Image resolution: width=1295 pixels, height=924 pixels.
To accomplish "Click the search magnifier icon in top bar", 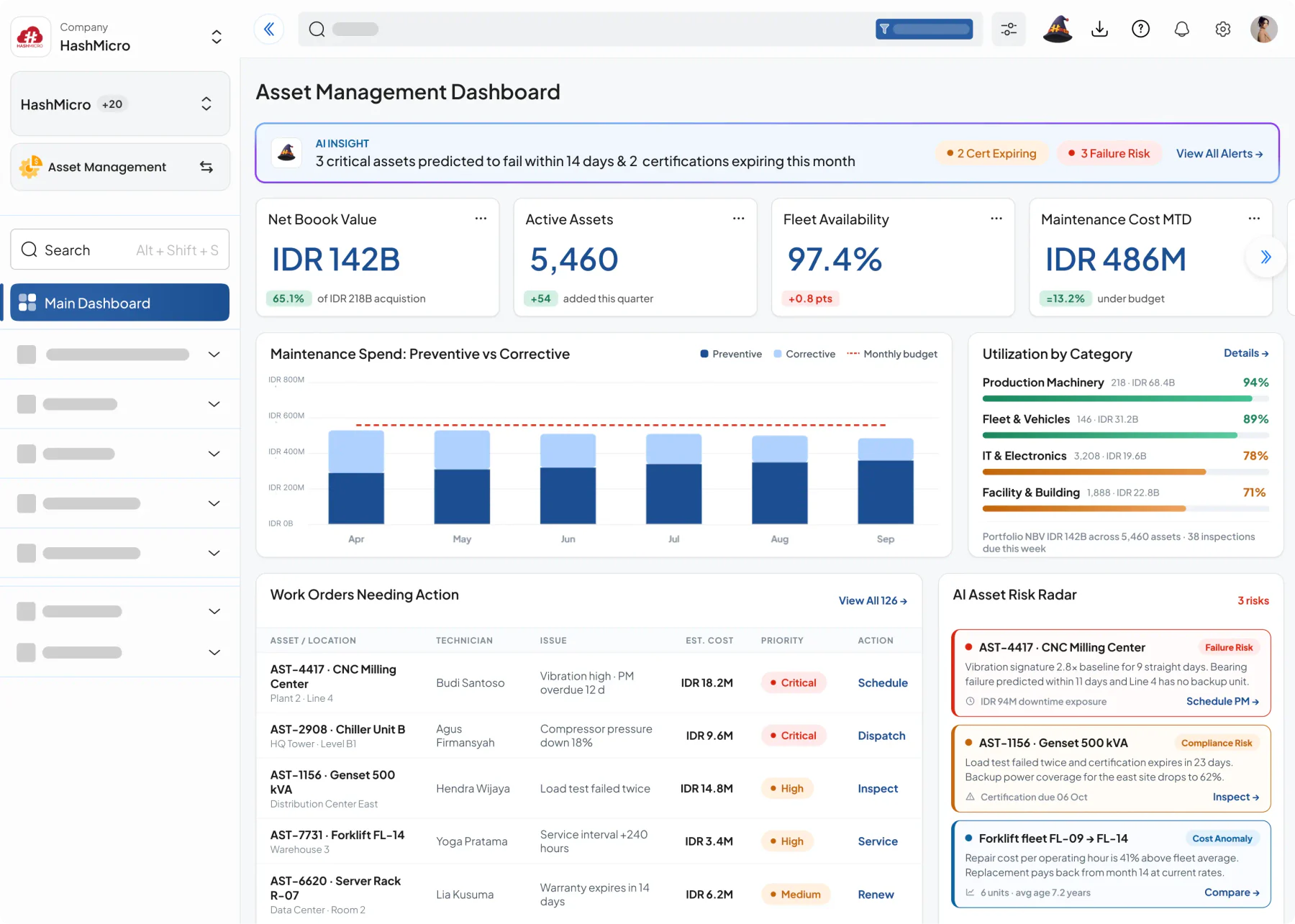I will click(317, 29).
